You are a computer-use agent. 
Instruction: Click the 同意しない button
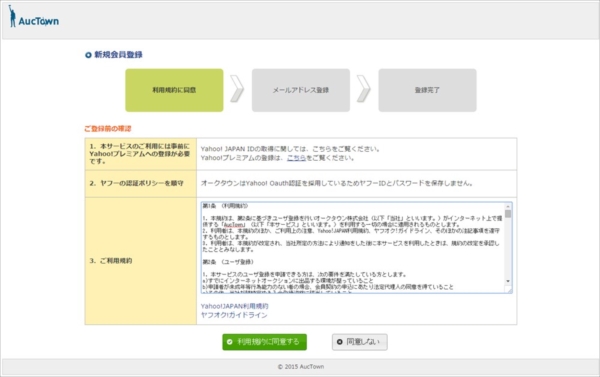tap(359, 342)
